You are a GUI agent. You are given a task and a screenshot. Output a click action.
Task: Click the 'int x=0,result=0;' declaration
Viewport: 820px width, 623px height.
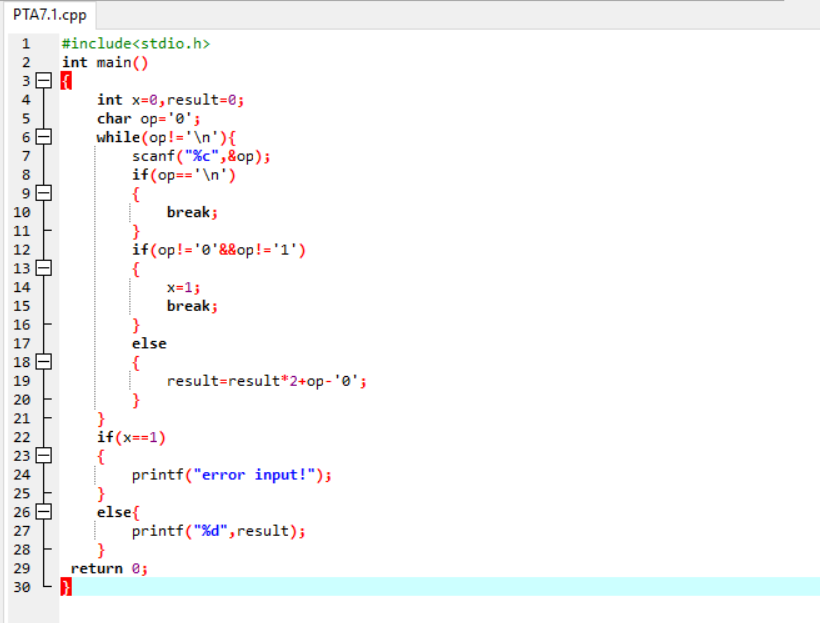170,100
